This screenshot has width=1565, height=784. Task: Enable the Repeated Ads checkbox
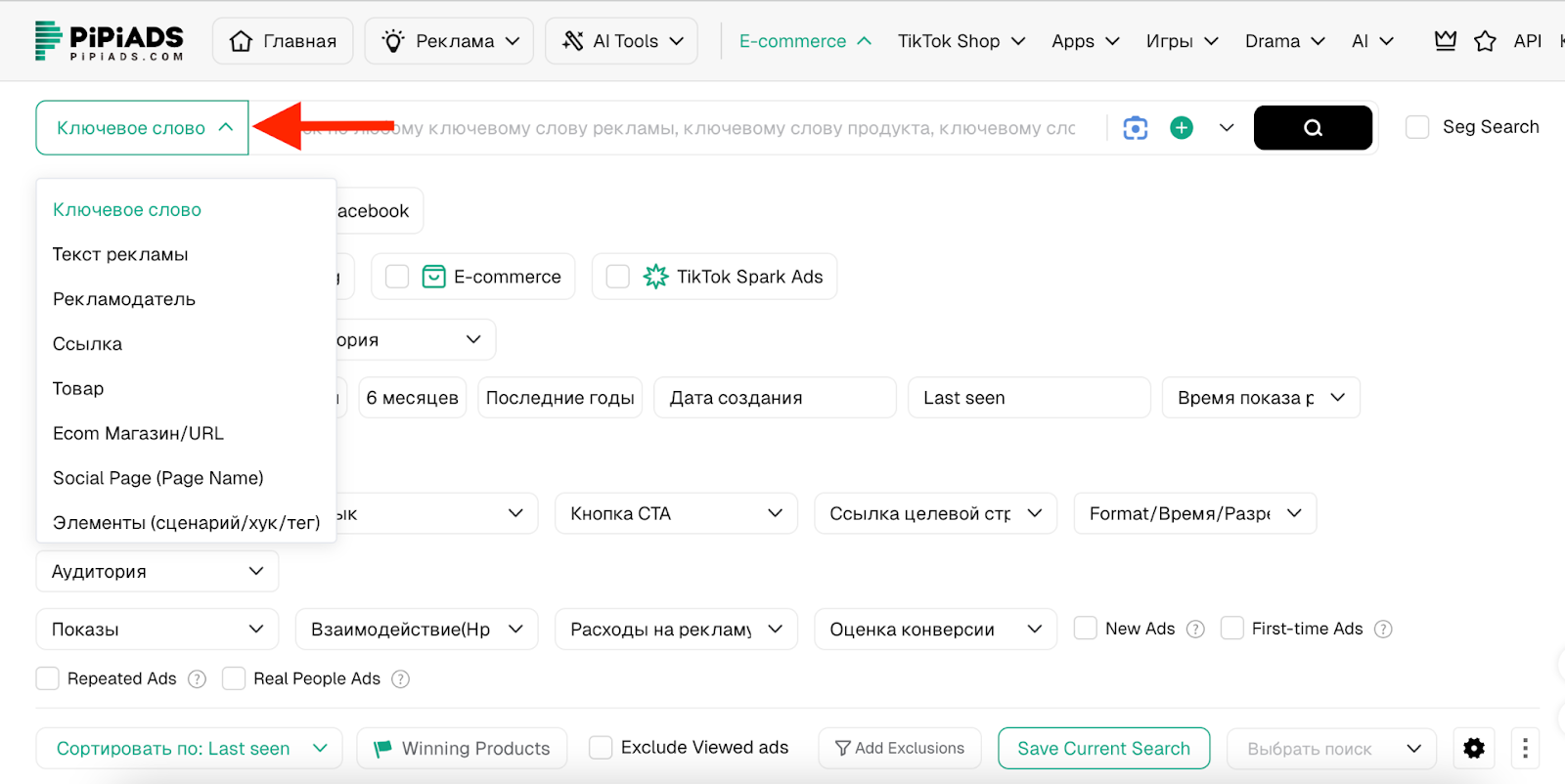coord(47,678)
